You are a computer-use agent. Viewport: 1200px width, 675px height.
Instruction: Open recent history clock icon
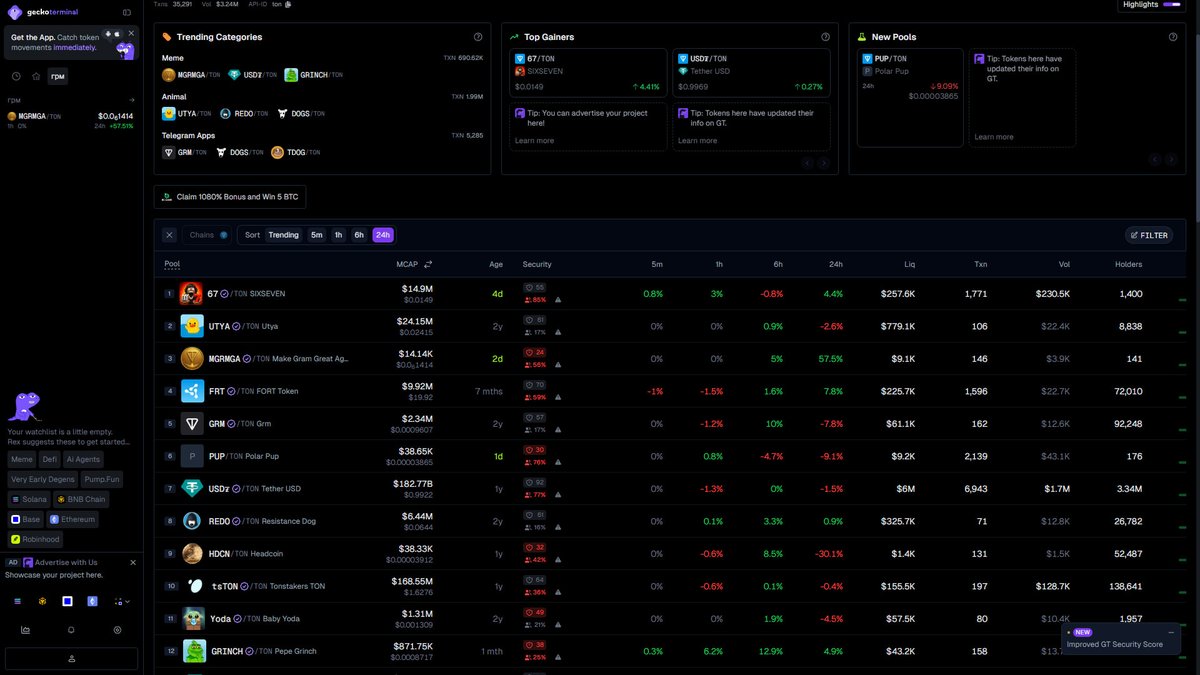coord(16,76)
